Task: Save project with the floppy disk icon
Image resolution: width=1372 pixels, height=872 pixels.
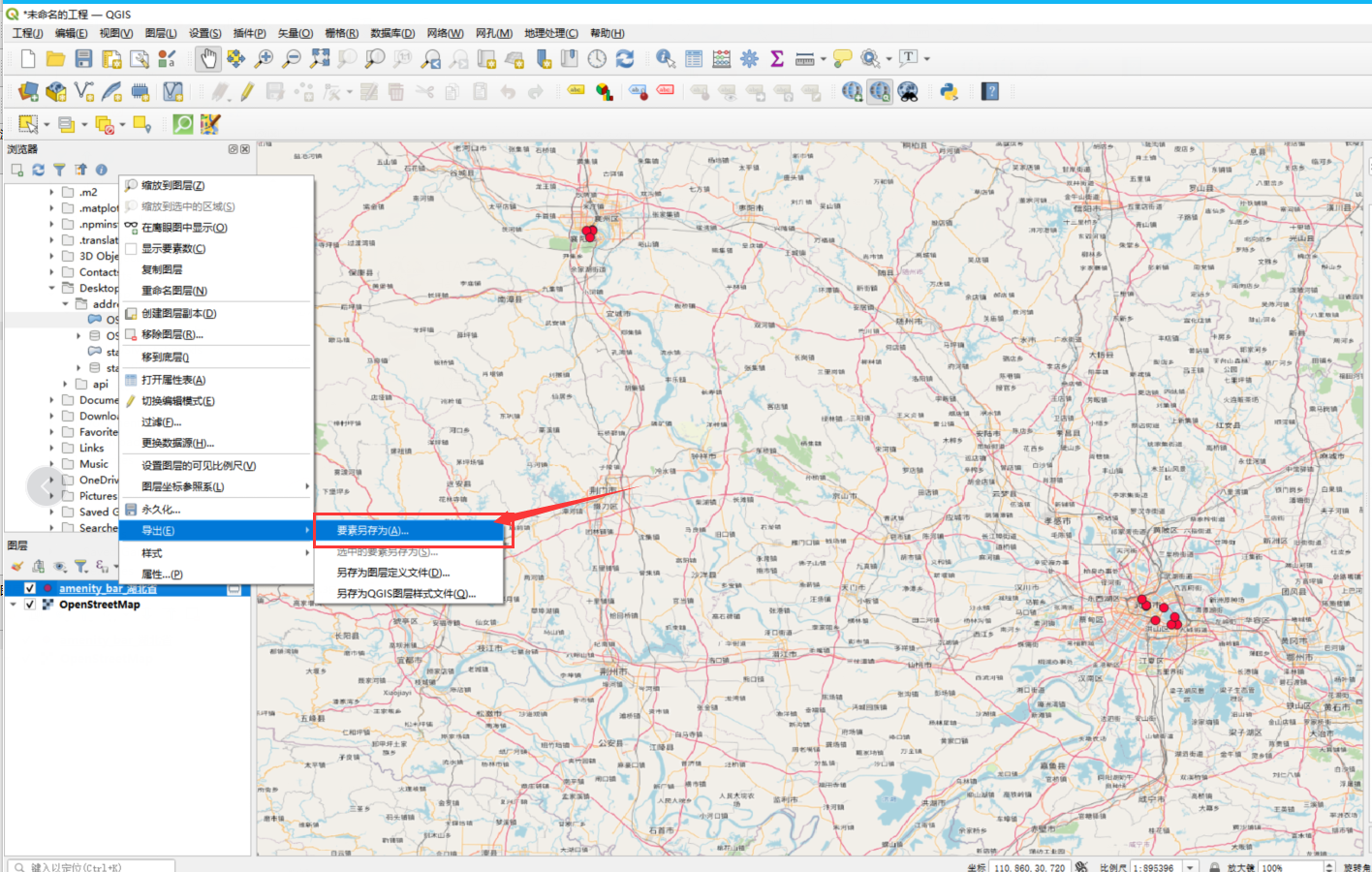Action: (83, 59)
